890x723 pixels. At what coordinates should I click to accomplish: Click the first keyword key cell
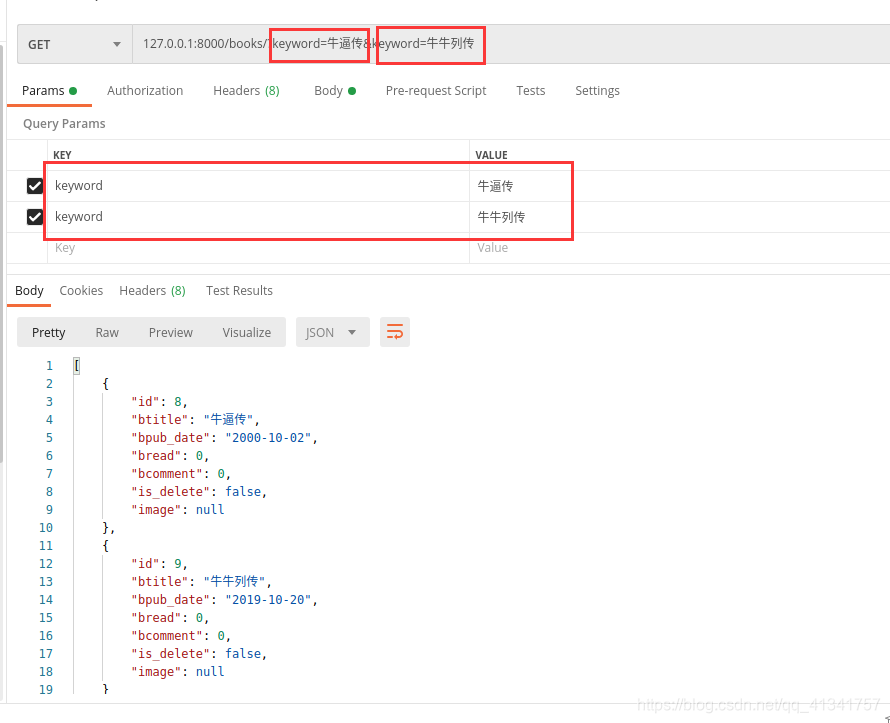click(258, 186)
